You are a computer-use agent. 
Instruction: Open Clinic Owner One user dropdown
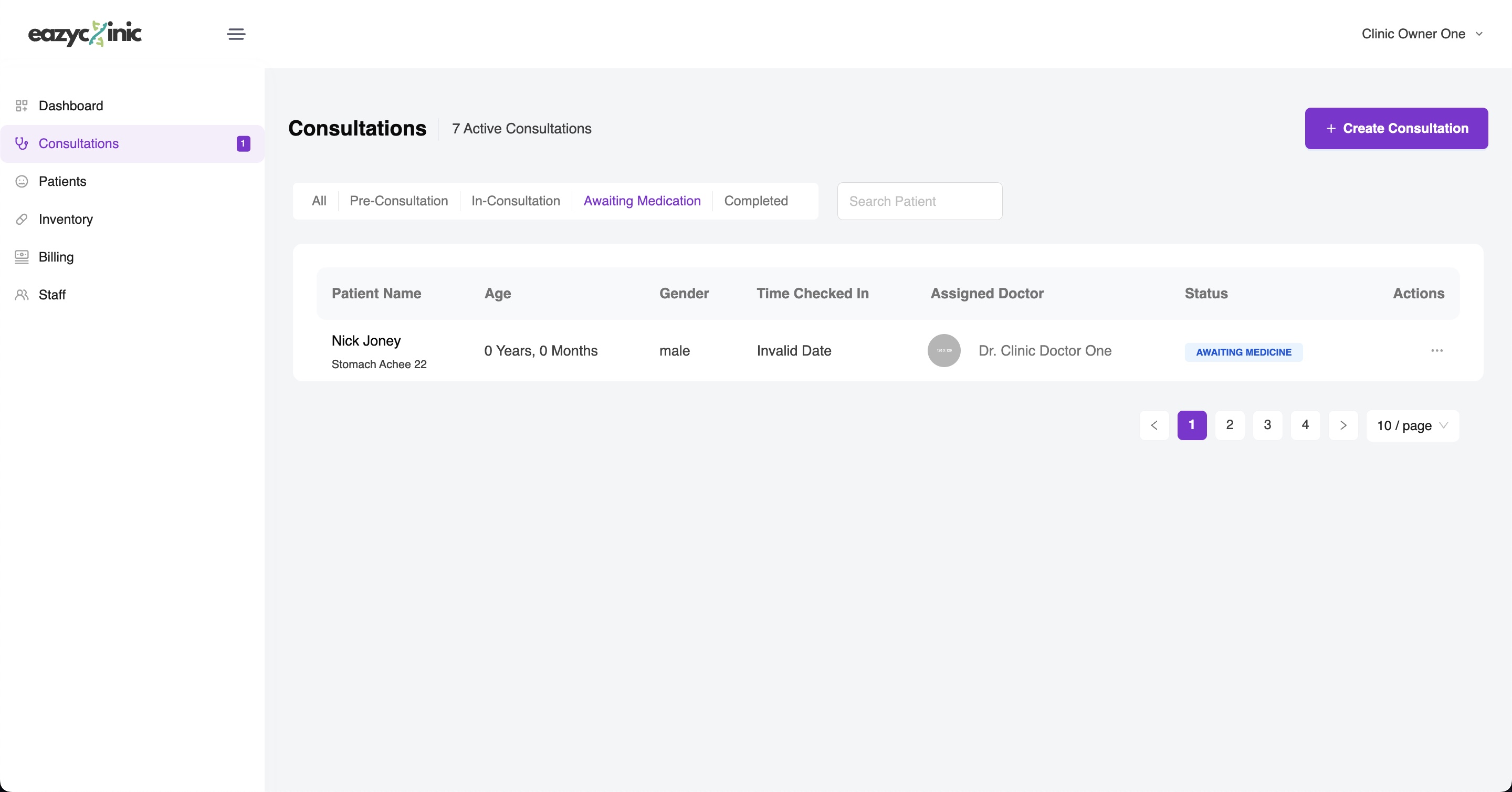[x=1422, y=34]
